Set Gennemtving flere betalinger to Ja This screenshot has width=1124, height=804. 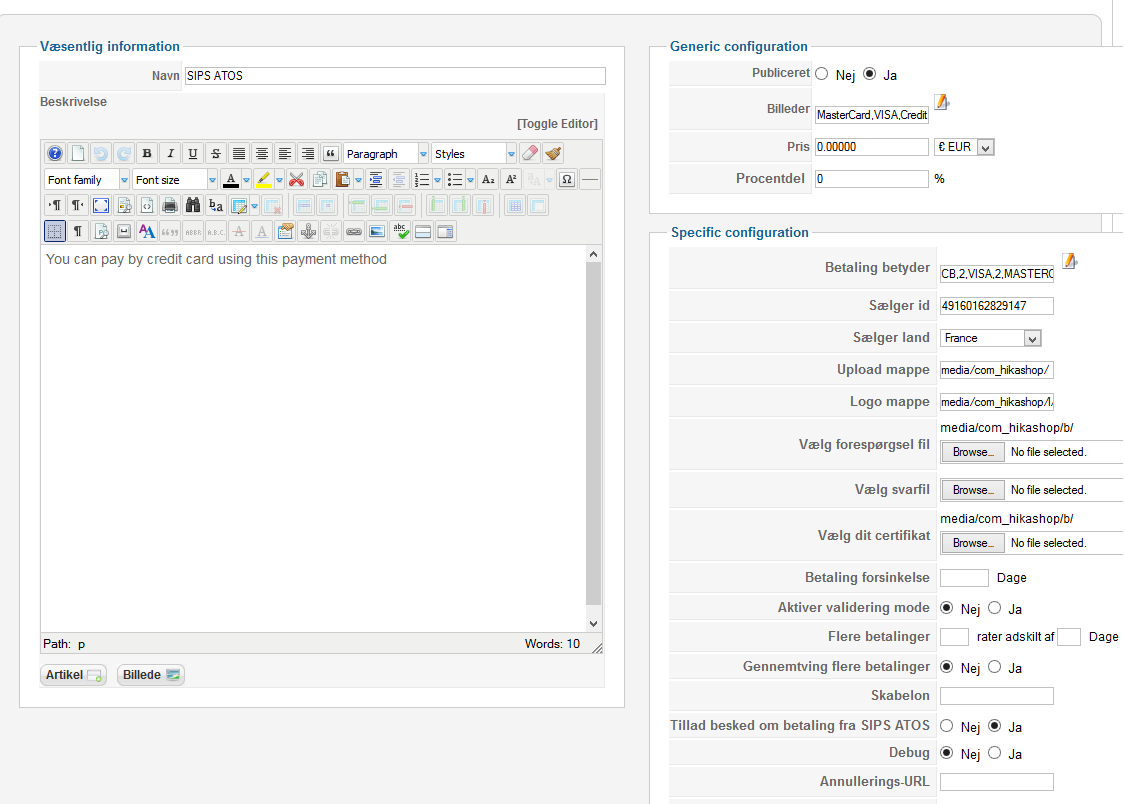(994, 667)
